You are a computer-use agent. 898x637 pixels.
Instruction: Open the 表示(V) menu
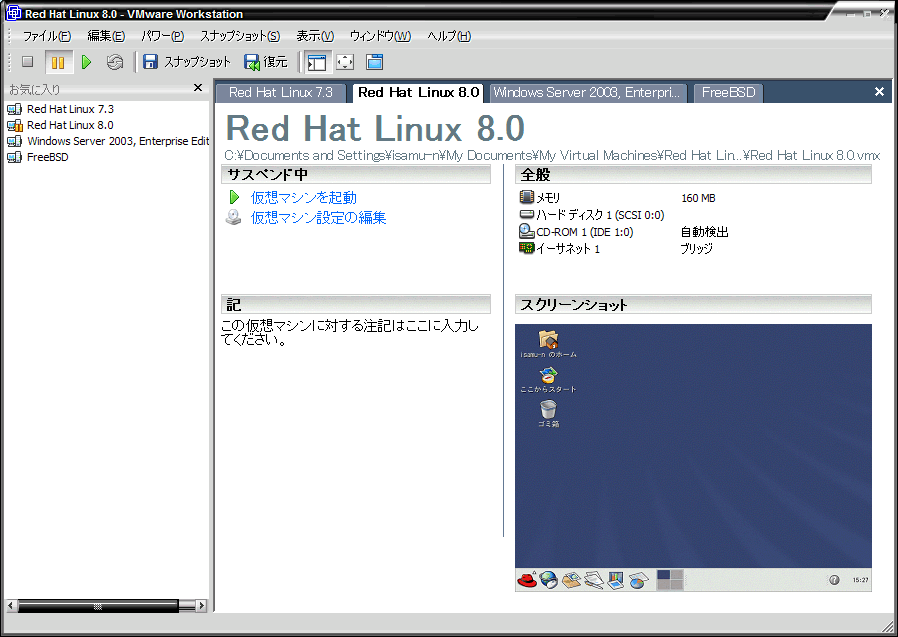(x=315, y=36)
